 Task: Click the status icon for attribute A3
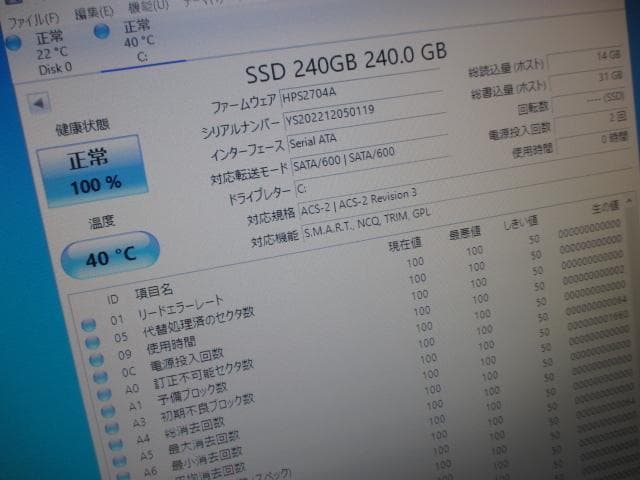[x=112, y=428]
